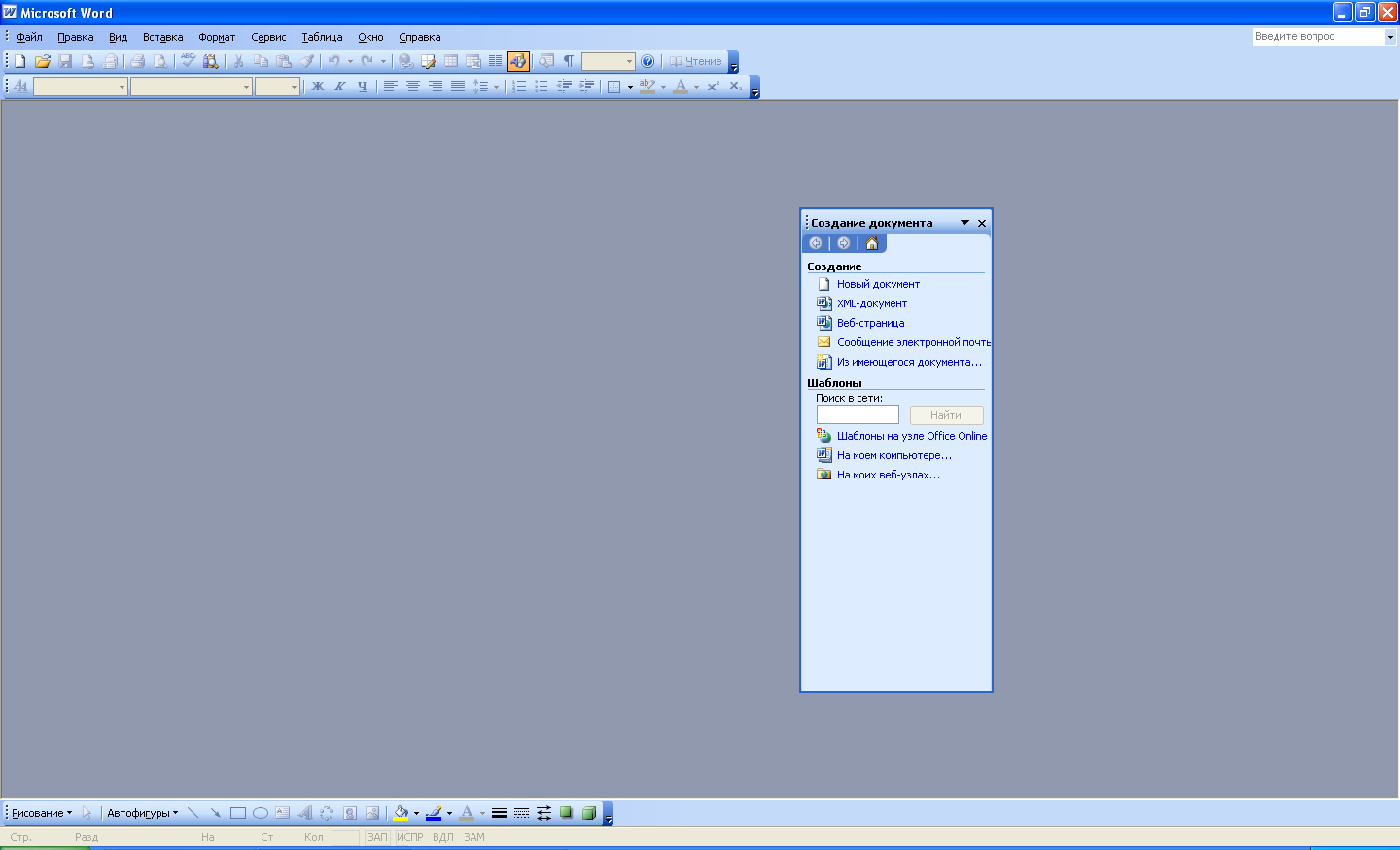
Task: Click the Из имеющегося документа link
Action: 909,362
